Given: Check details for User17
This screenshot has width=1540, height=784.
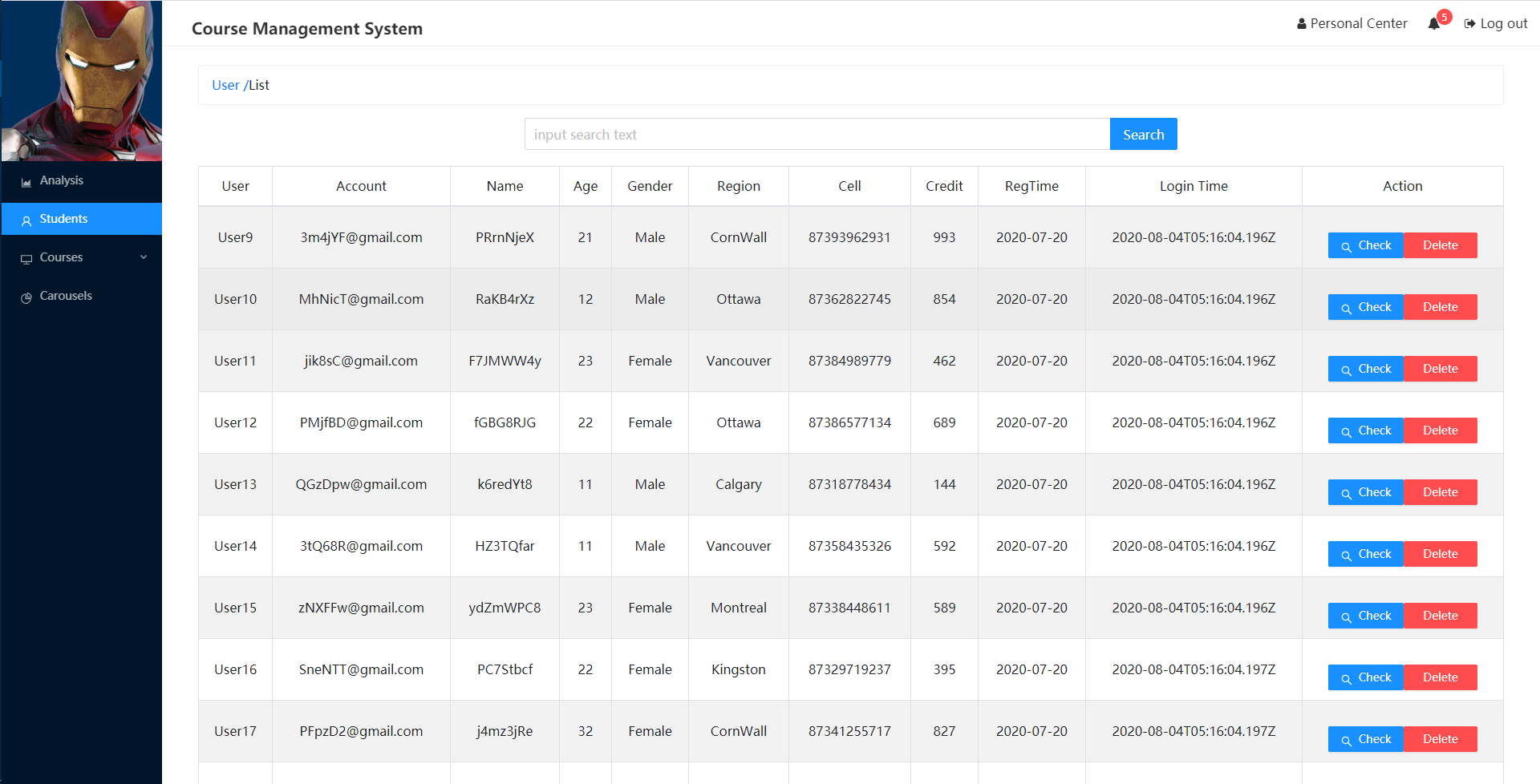Looking at the screenshot, I should click(x=1366, y=739).
